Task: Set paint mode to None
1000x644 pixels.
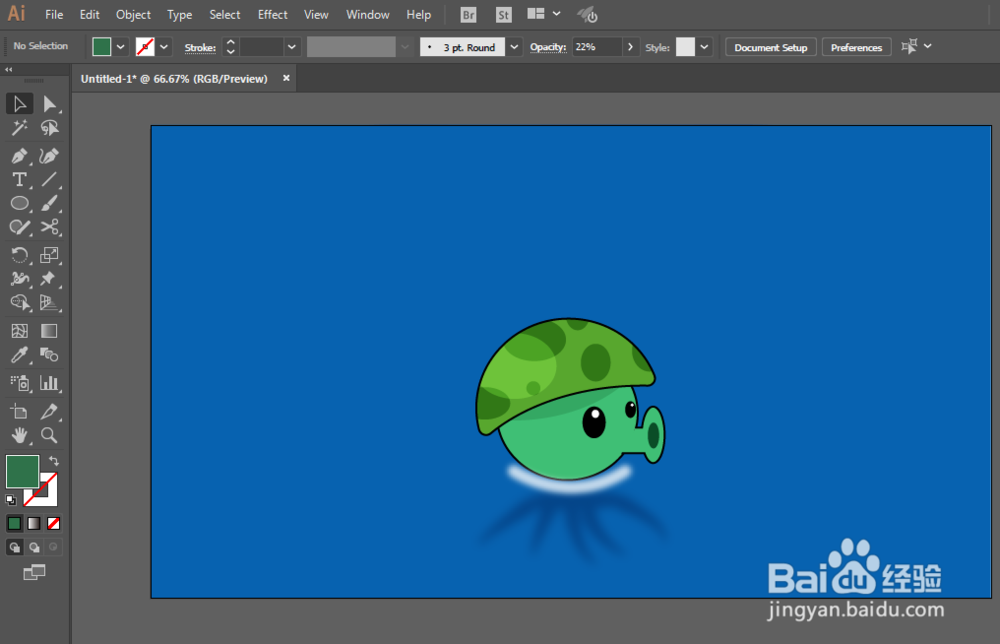Action: click(54, 523)
